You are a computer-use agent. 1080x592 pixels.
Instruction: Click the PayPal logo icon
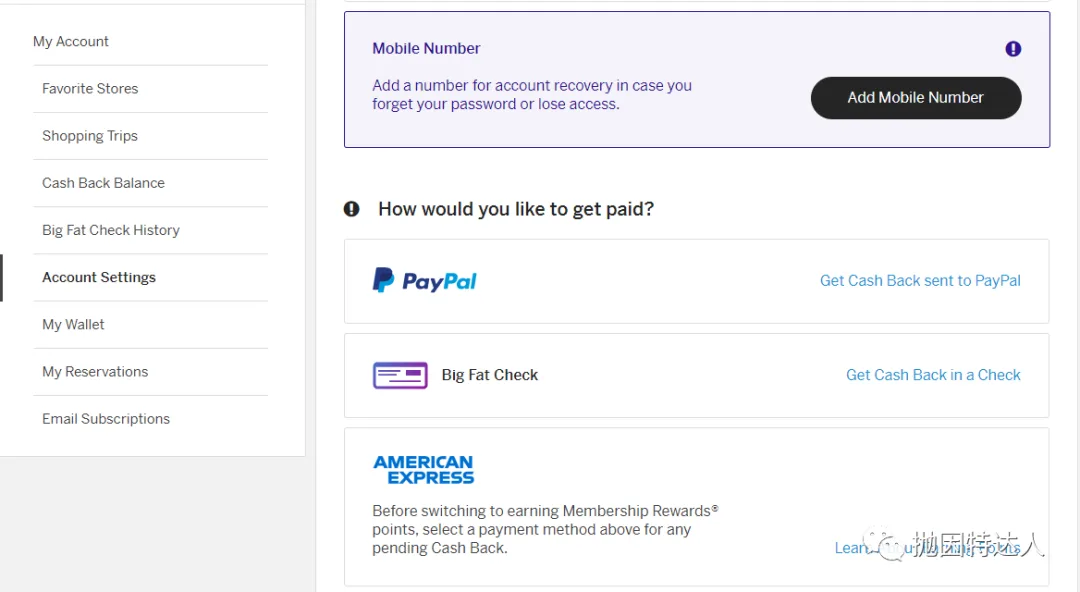424,281
